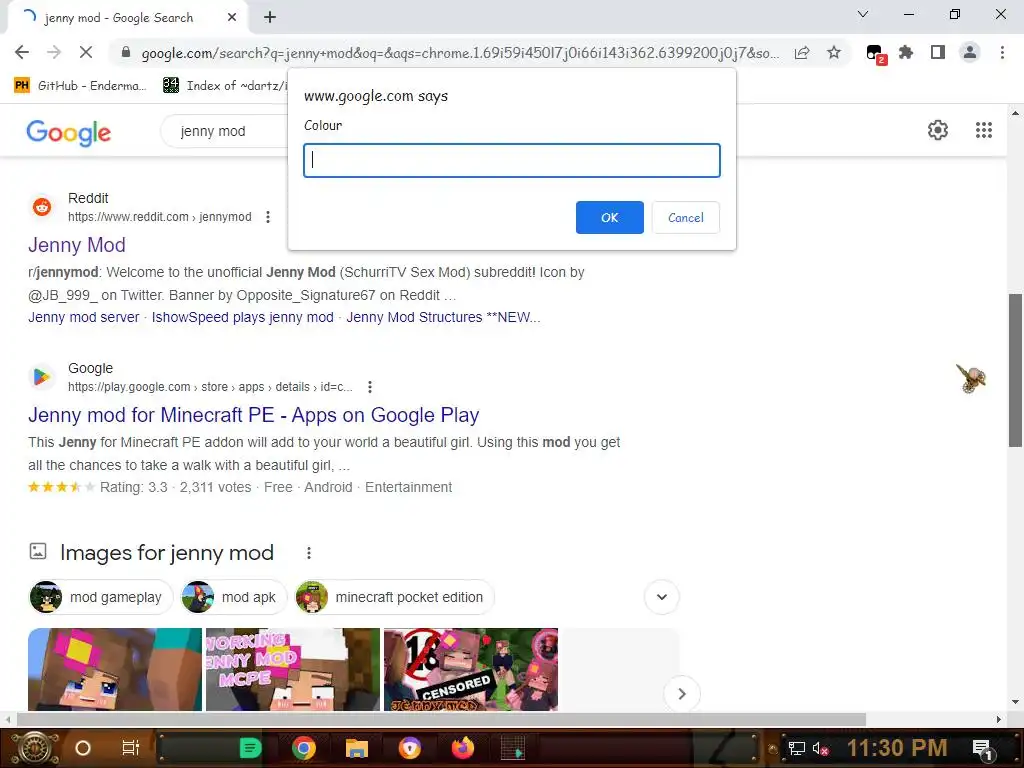Screen dimensions: 1024x768
Task: Click the flying bug icon at right
Action: point(971,378)
